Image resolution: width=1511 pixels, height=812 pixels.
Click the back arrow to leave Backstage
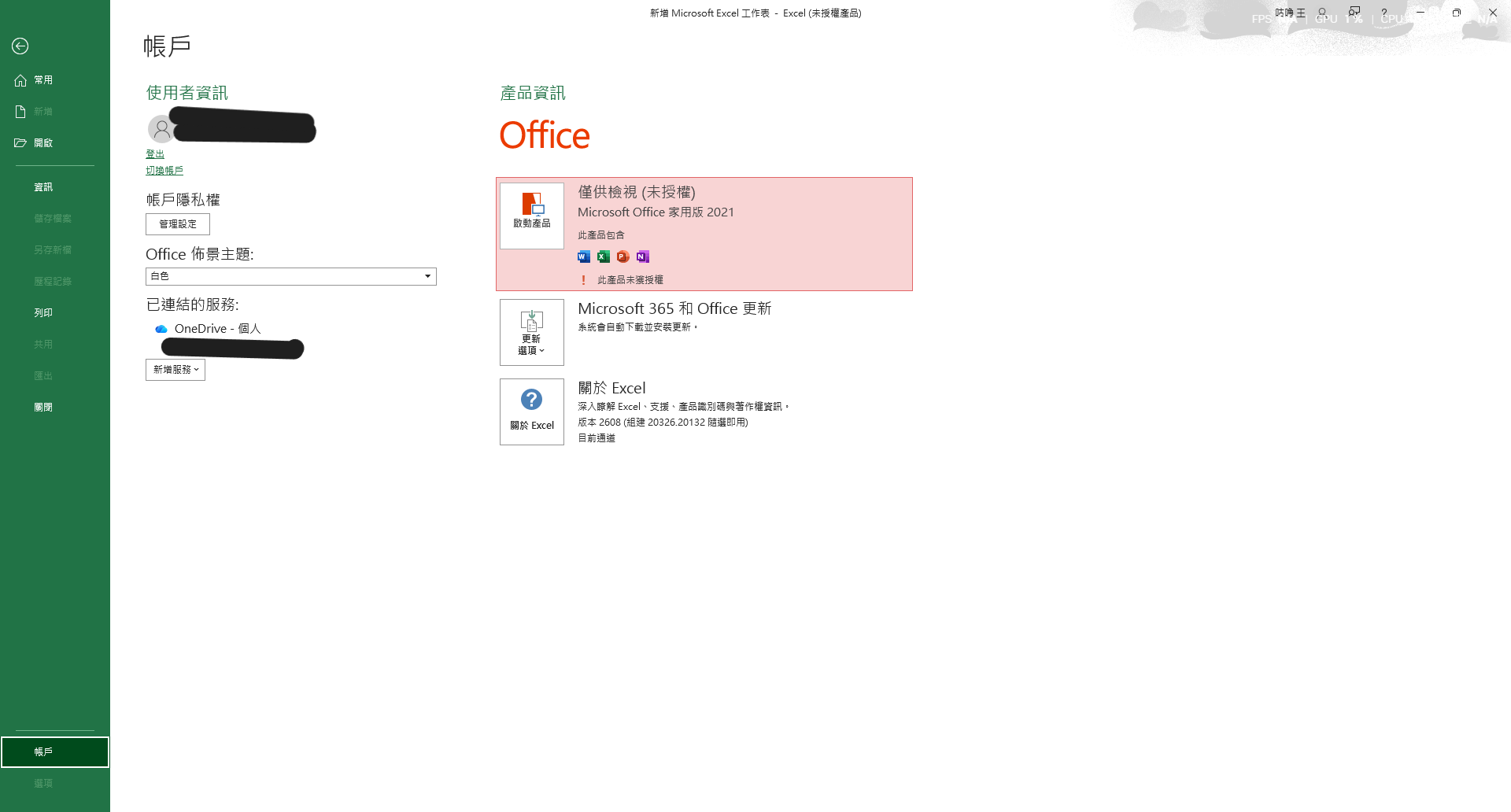coord(20,46)
